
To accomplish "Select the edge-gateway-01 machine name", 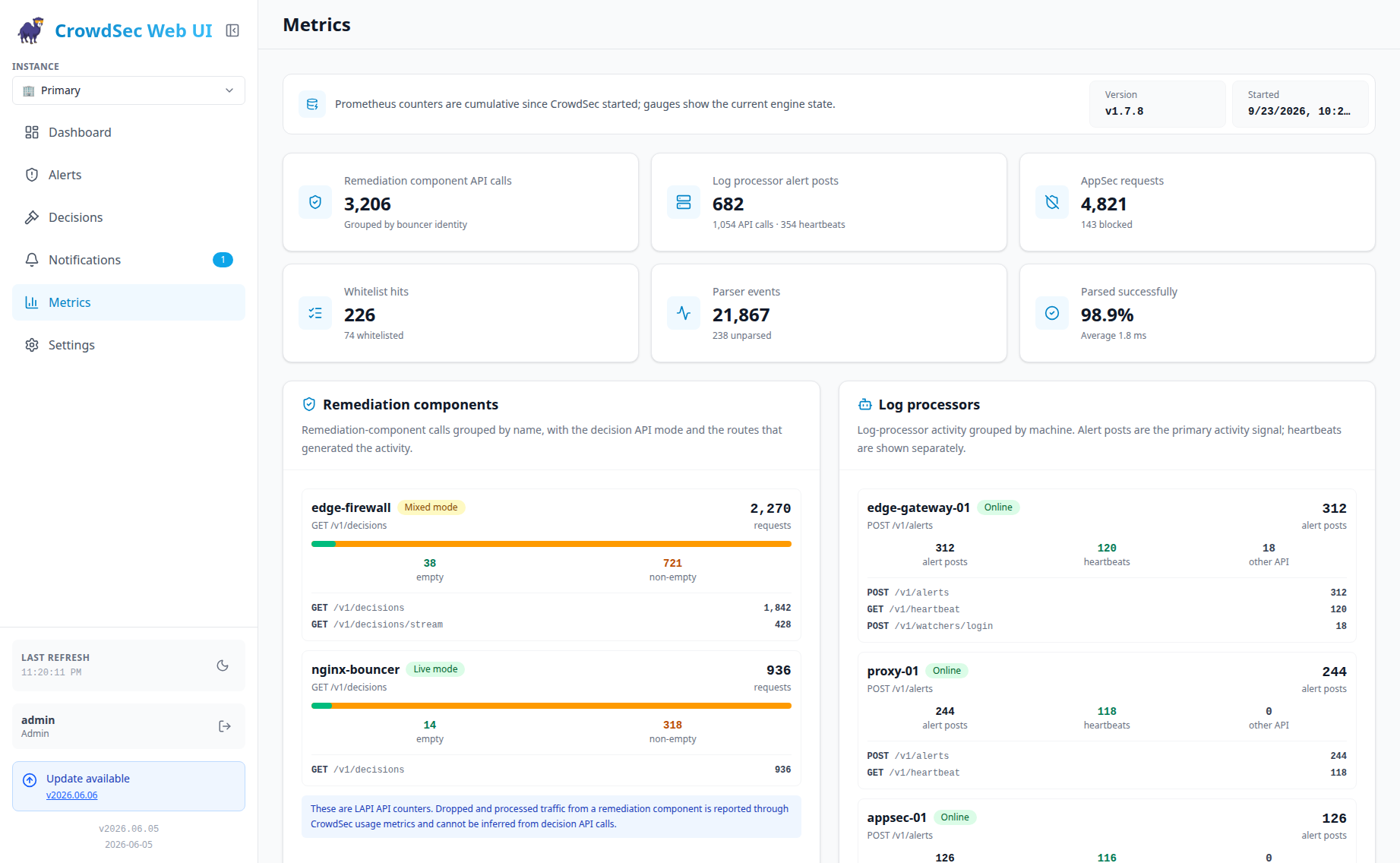I will [918, 507].
